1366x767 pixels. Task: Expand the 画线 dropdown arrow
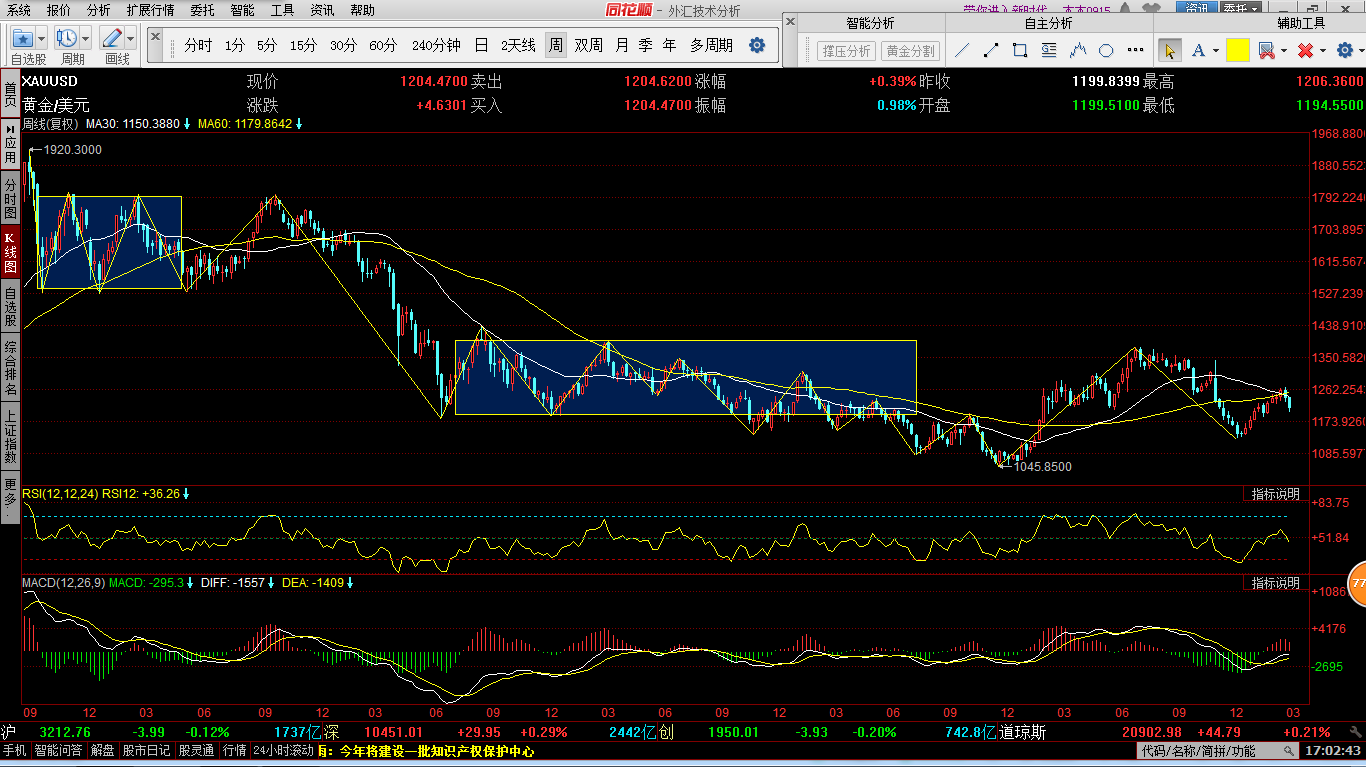[x=130, y=38]
